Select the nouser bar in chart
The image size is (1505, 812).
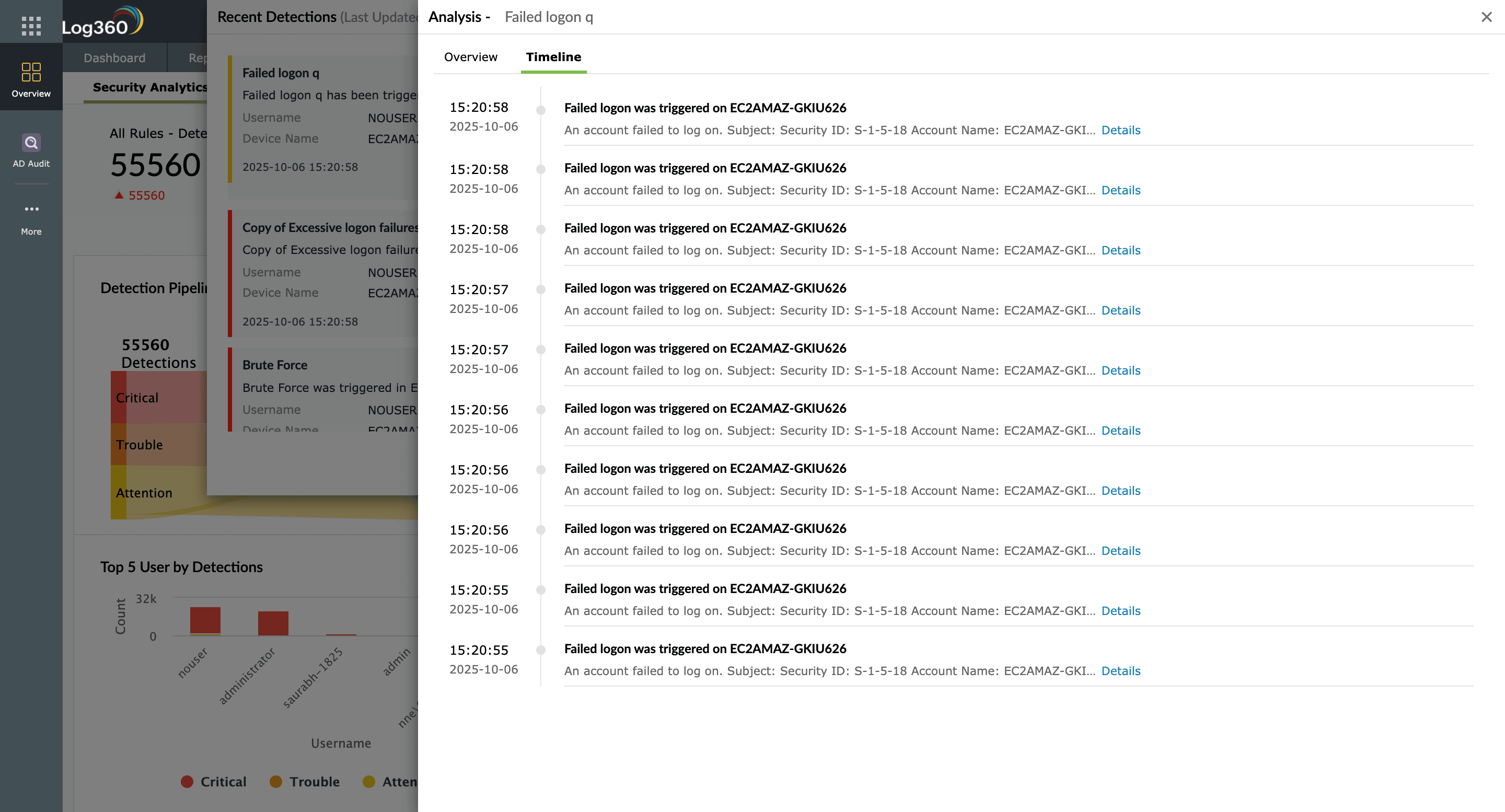pyautogui.click(x=204, y=620)
